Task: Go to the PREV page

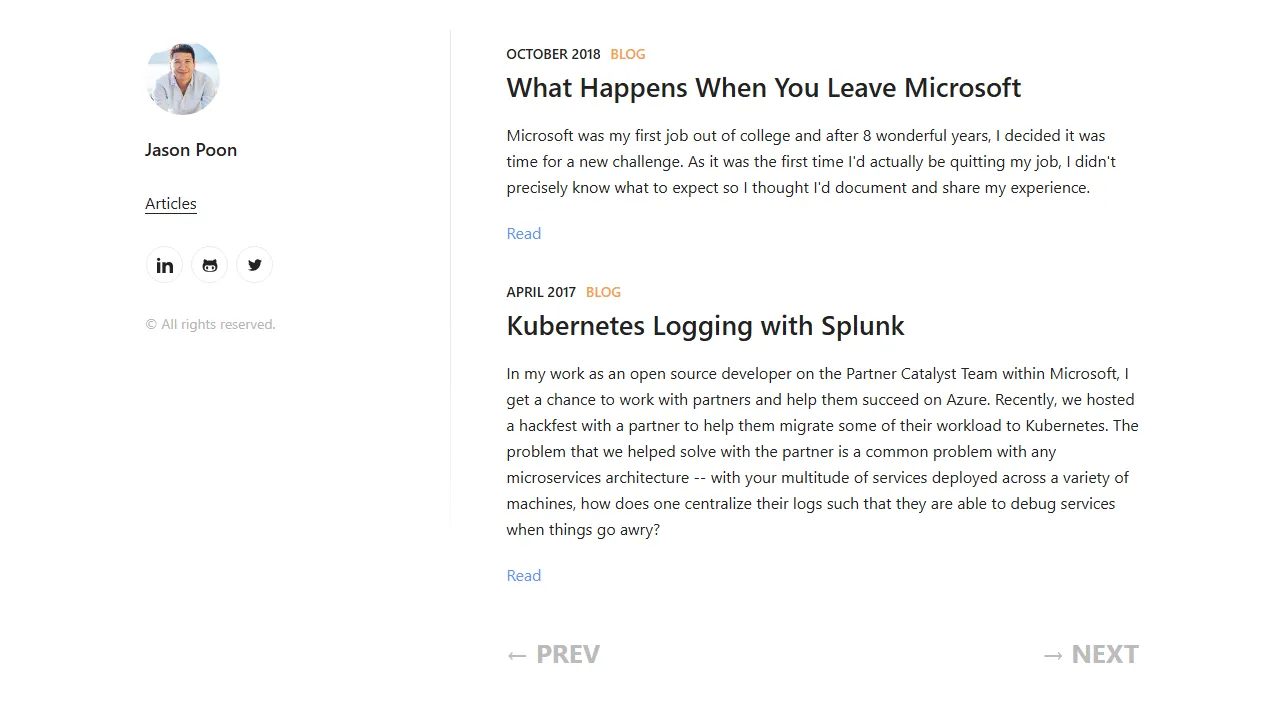Action: coord(553,655)
